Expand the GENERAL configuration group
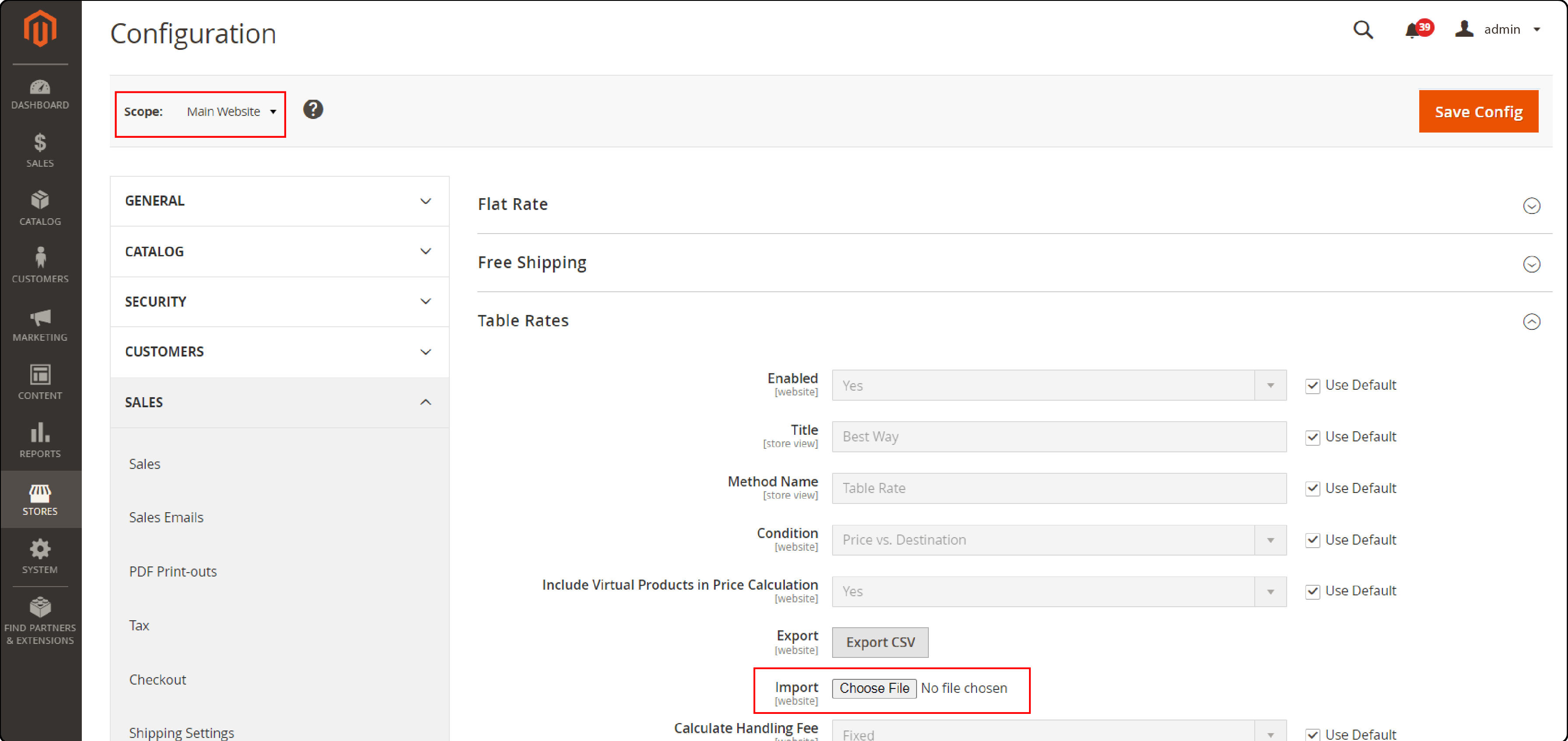The width and height of the screenshot is (1568, 741). (280, 201)
